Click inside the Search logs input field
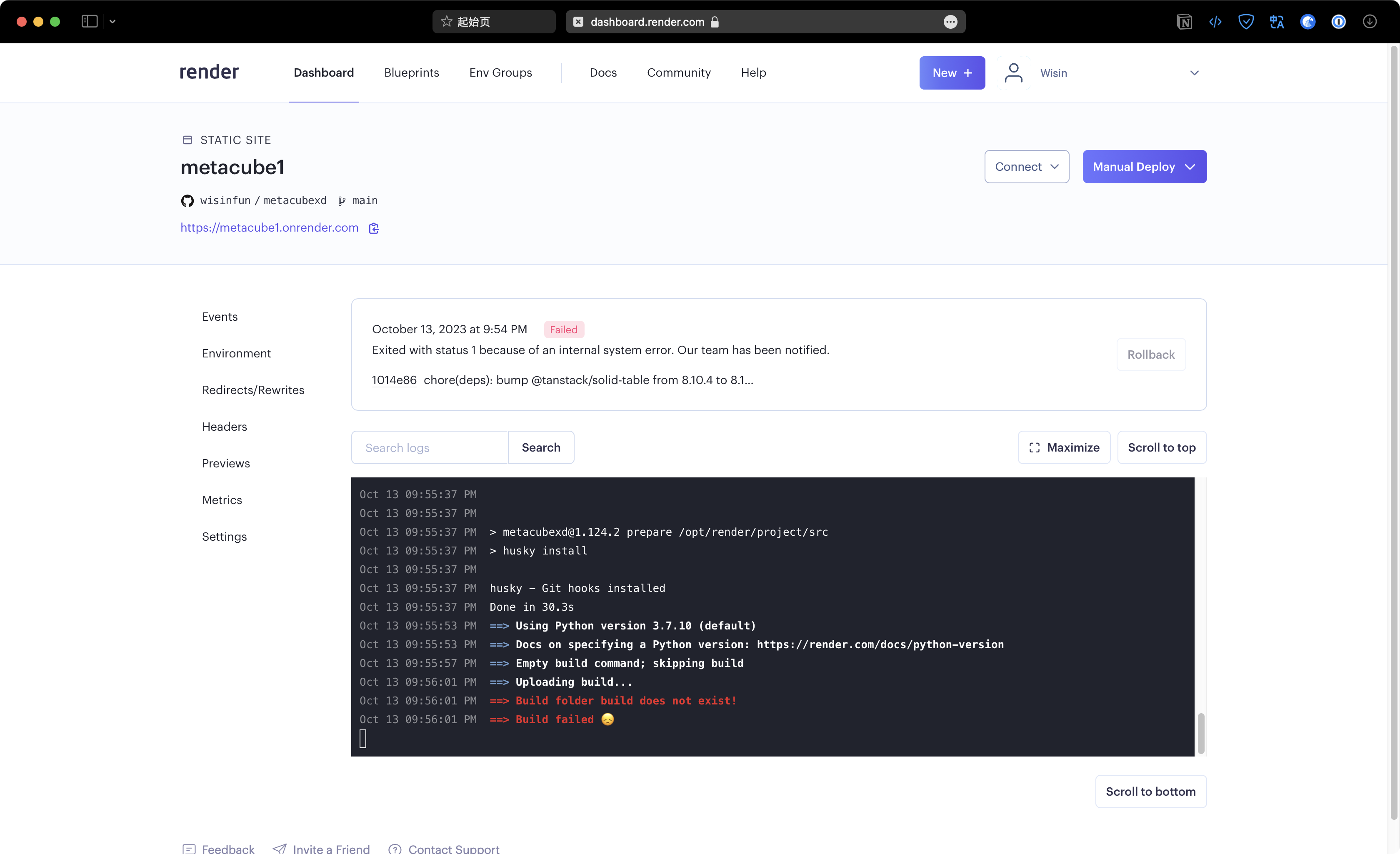Viewport: 1400px width, 854px height. coord(430,447)
